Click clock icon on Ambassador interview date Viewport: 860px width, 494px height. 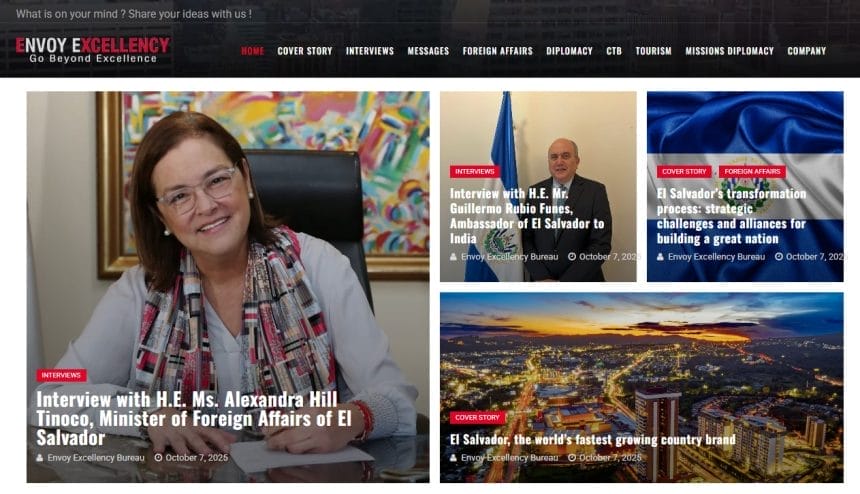[x=572, y=257]
